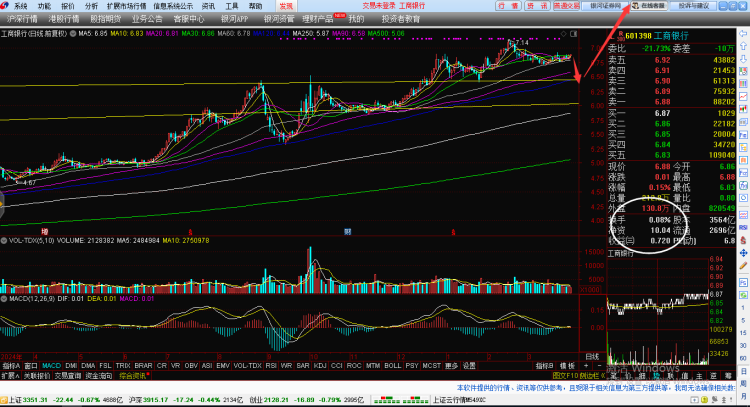The image size is (750, 407).
Task: Open the 系统 menu
Action: click(x=20, y=6)
